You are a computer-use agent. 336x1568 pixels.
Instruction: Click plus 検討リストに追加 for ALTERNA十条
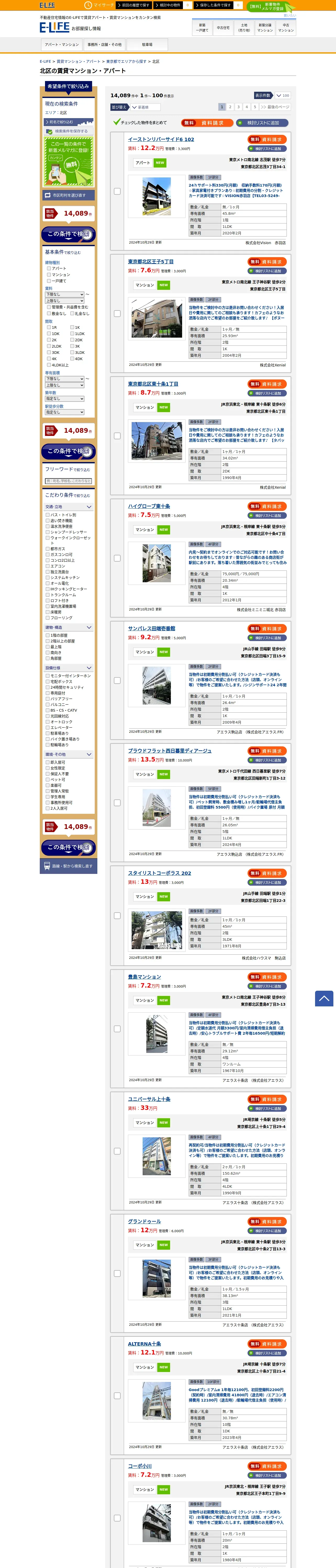pyautogui.click(x=268, y=1353)
